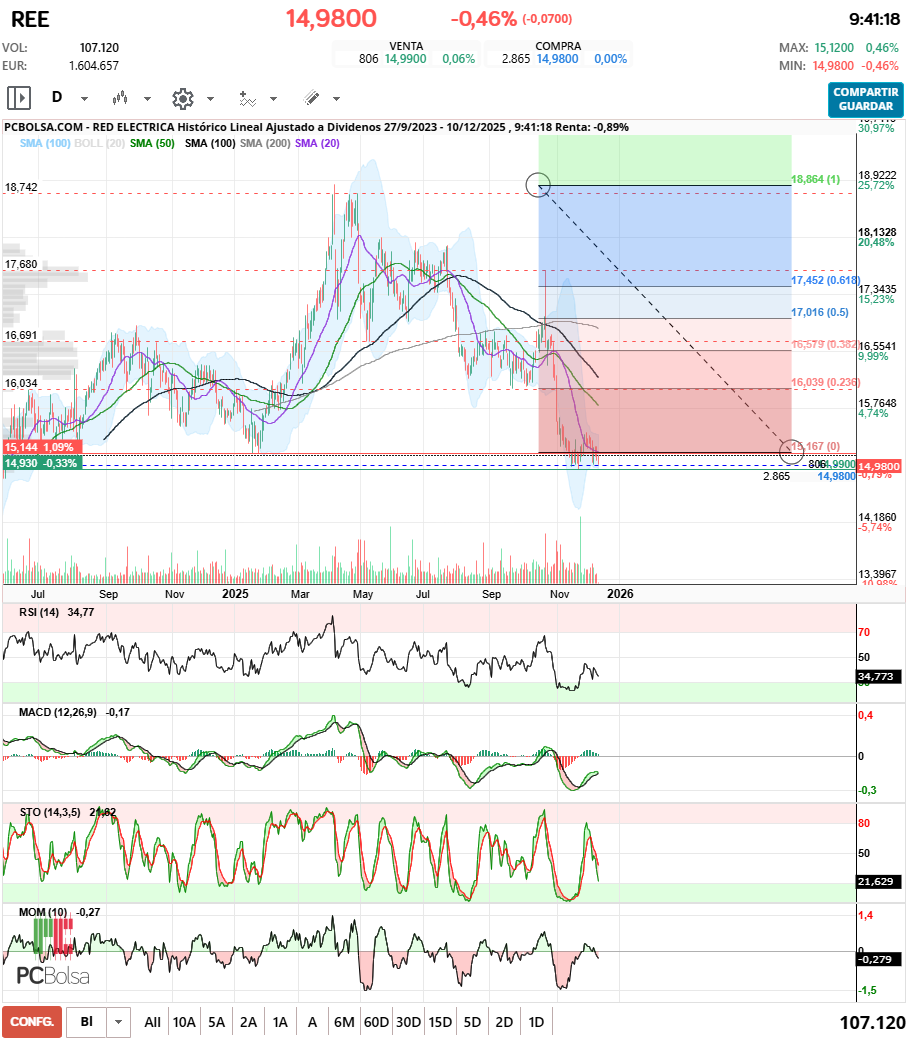Select the 6M time range

point(344,1022)
